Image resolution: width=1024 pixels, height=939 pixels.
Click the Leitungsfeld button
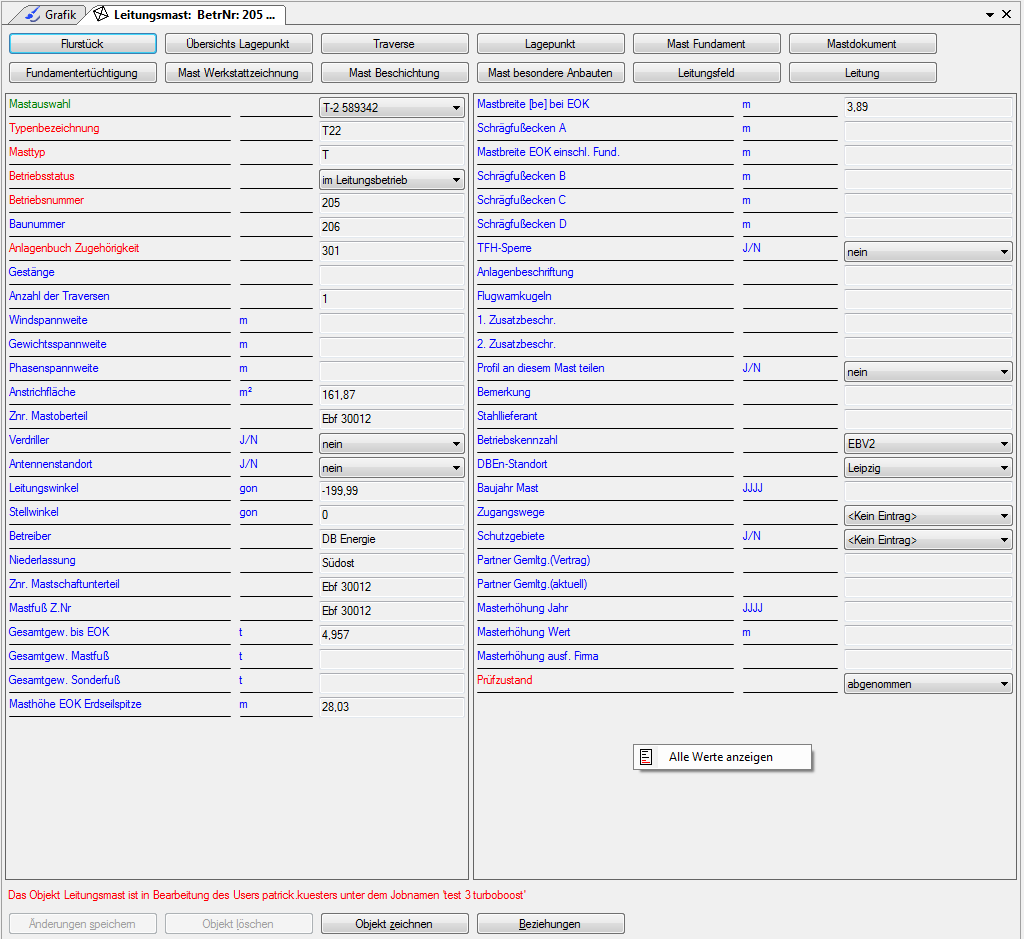coord(706,73)
